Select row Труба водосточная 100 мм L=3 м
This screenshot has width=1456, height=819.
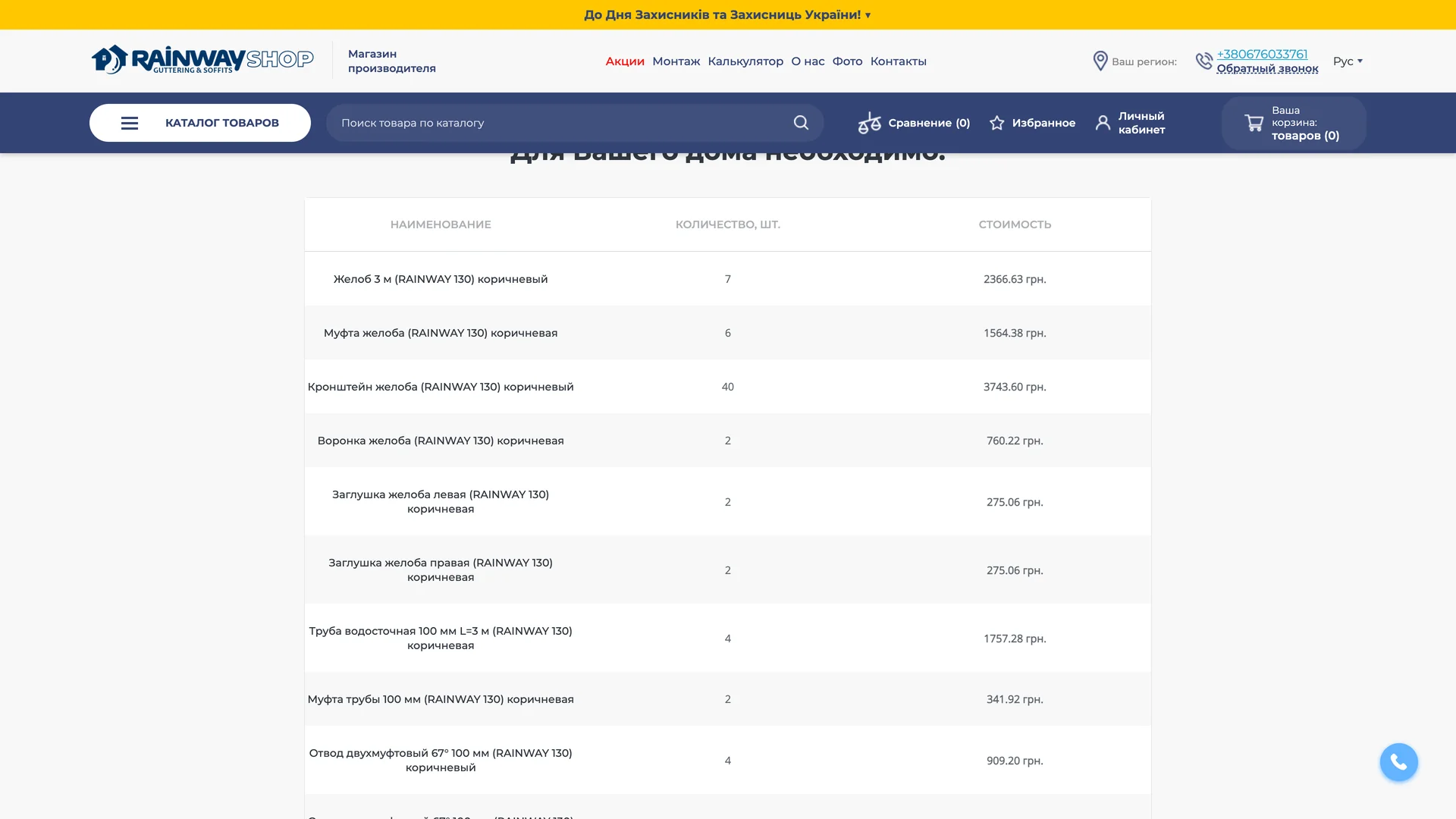(727, 638)
